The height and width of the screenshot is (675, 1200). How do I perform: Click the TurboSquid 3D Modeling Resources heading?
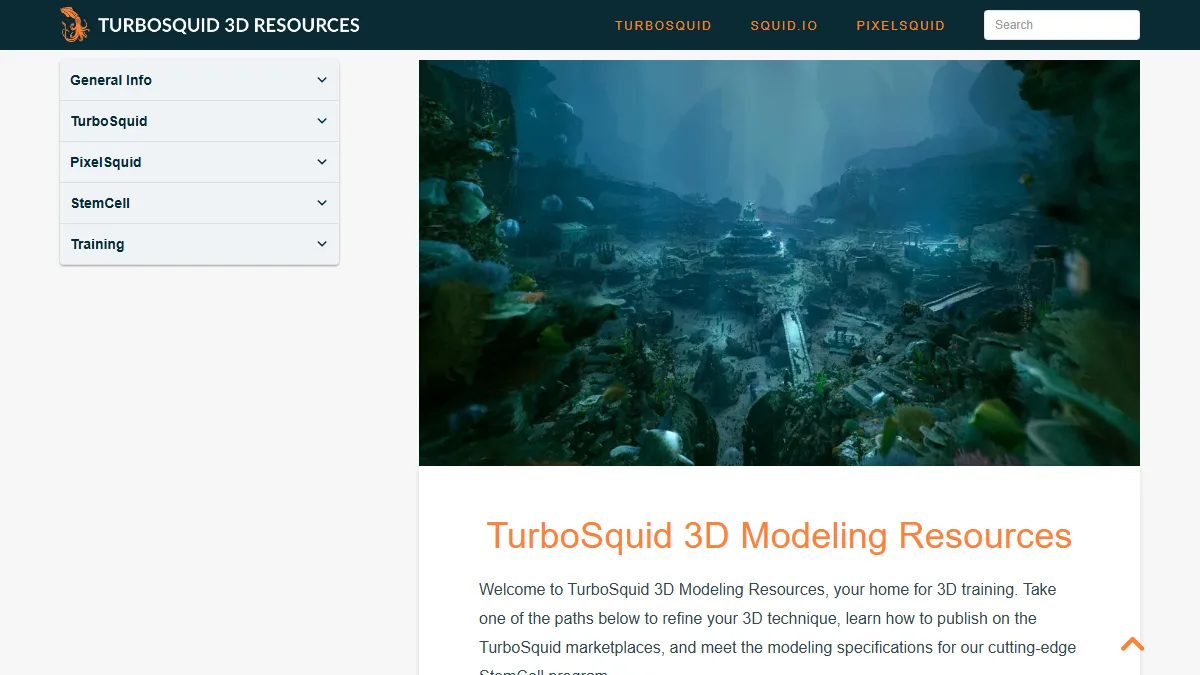(779, 536)
